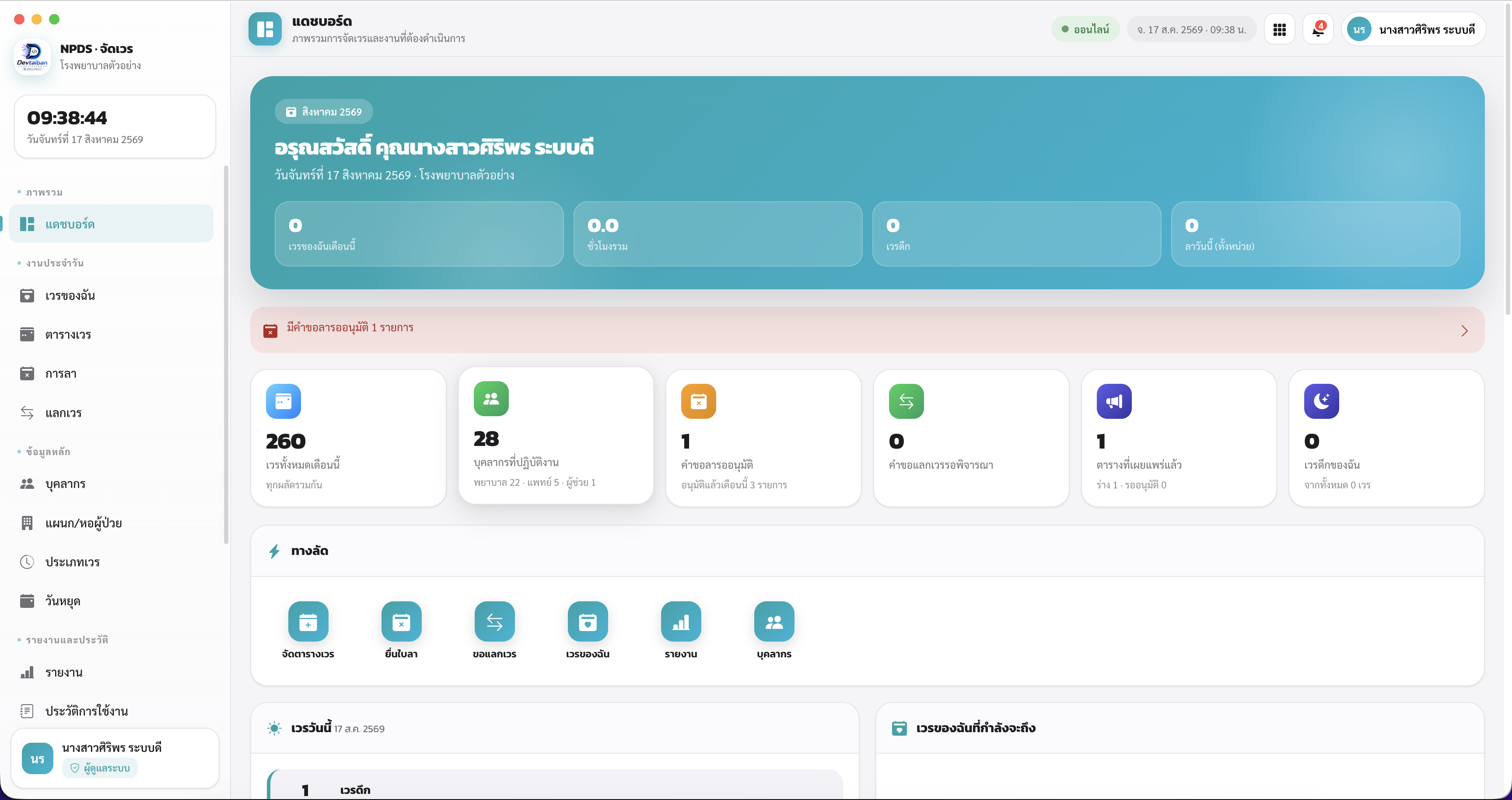Open the apps grid launcher icon
The image size is (1512, 800).
coord(1280,29)
